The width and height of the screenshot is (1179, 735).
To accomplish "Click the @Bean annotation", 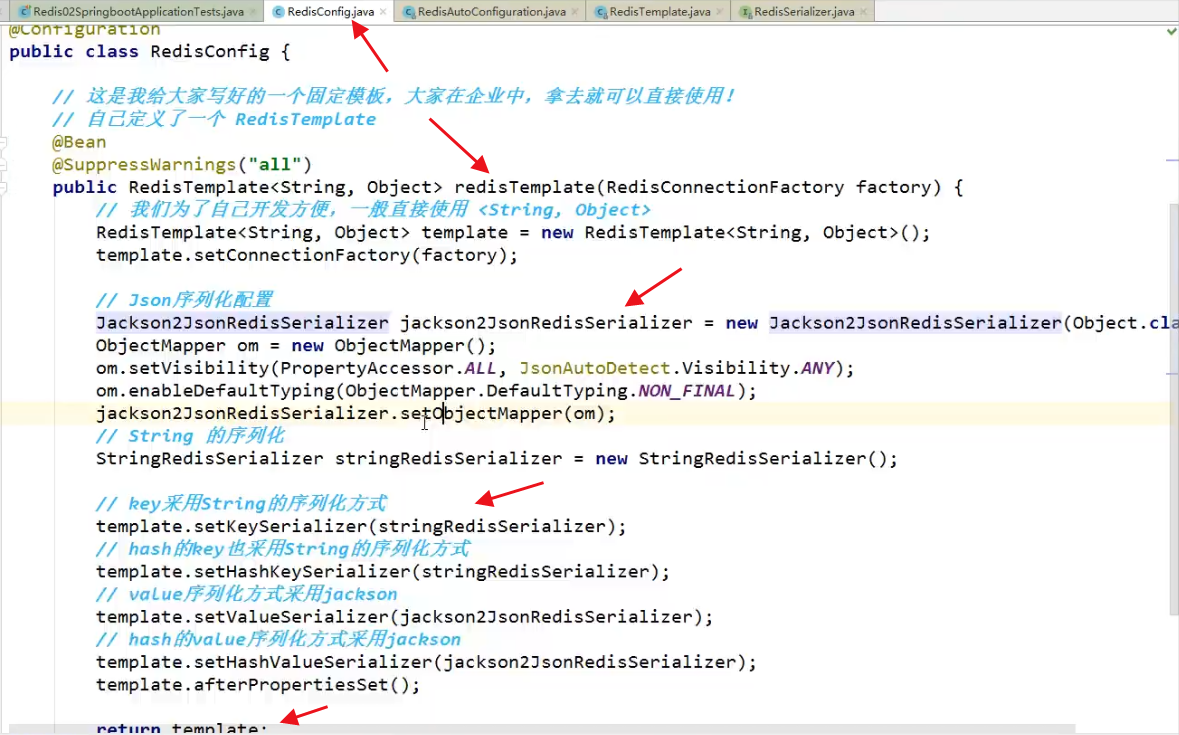I will click(x=79, y=142).
